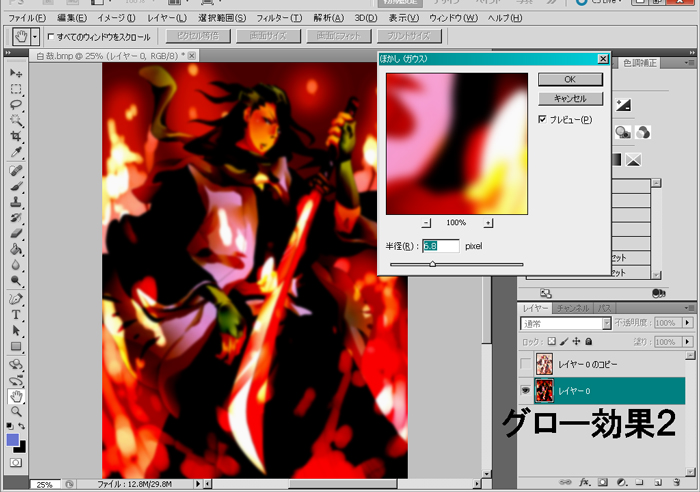The width and height of the screenshot is (700, 492).
Task: Switch to the チャンネル tab
Action: pyautogui.click(x=574, y=308)
